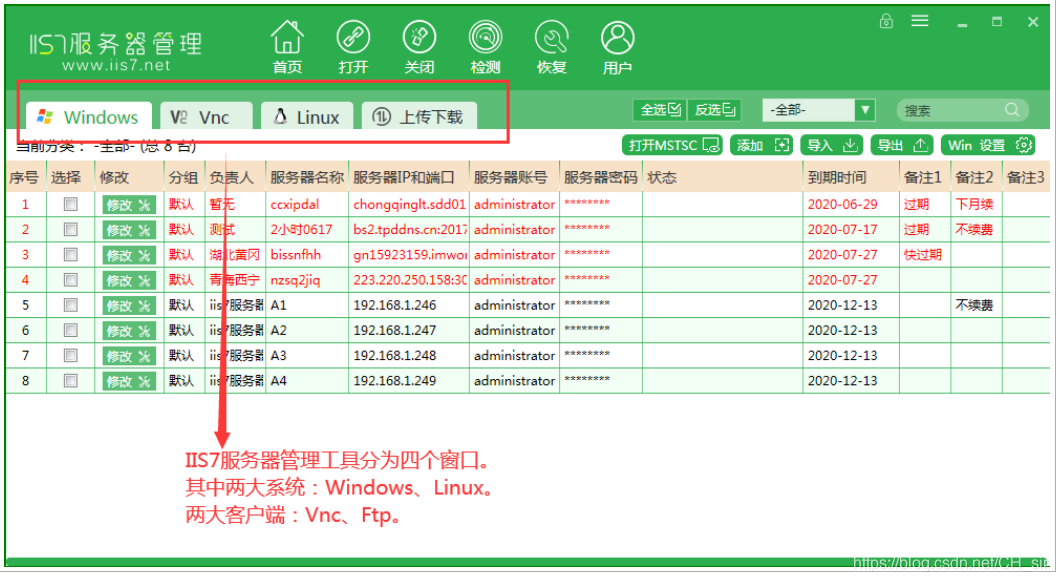This screenshot has height=582, width=1059.
Task: Click the 到期时间 column header
Action: [850, 178]
